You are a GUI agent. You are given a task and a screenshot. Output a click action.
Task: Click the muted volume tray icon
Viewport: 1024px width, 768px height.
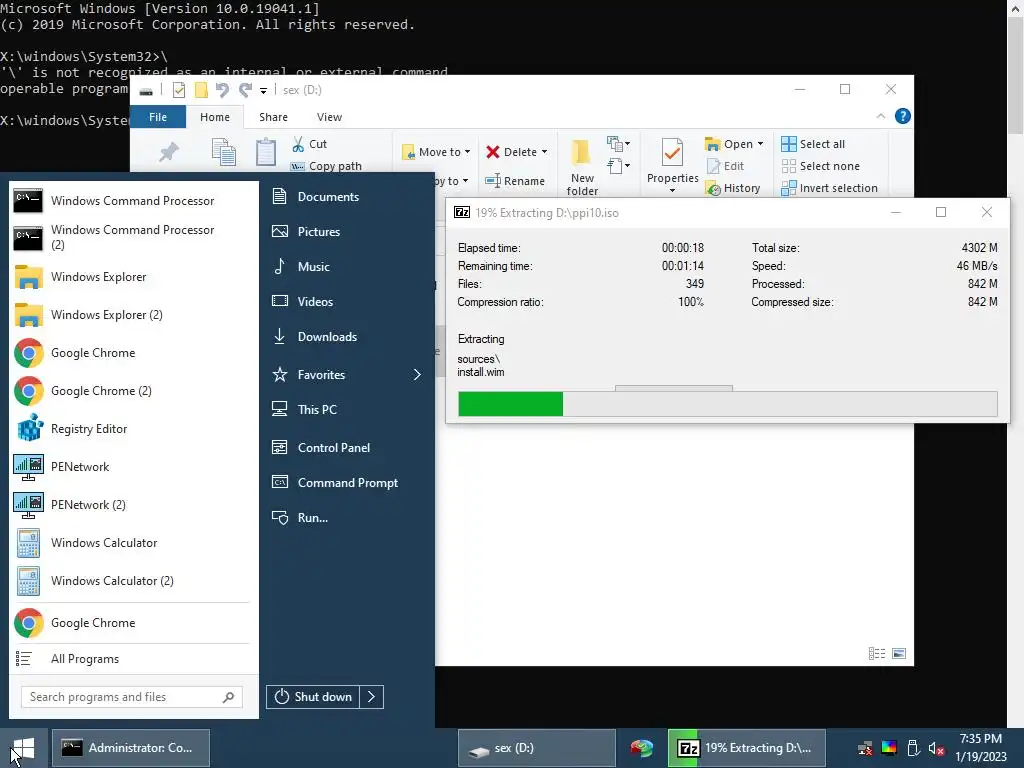(936, 748)
